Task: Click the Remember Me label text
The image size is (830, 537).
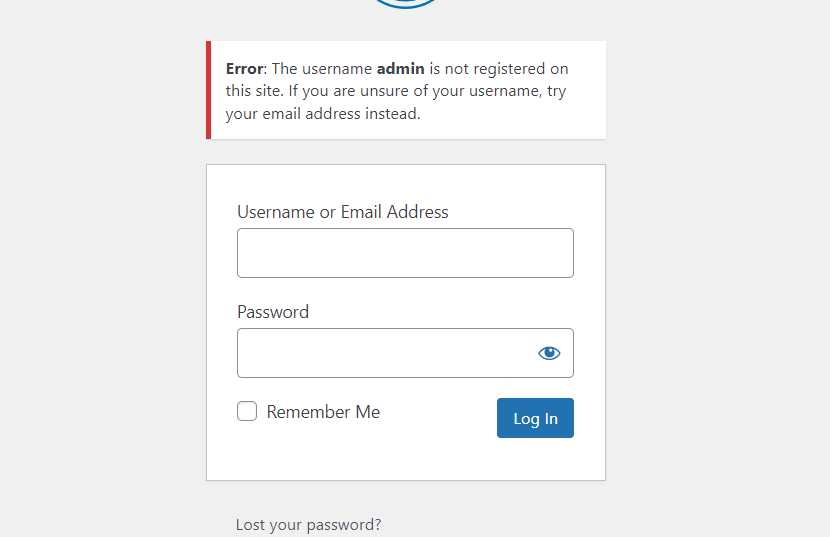Action: tap(323, 412)
